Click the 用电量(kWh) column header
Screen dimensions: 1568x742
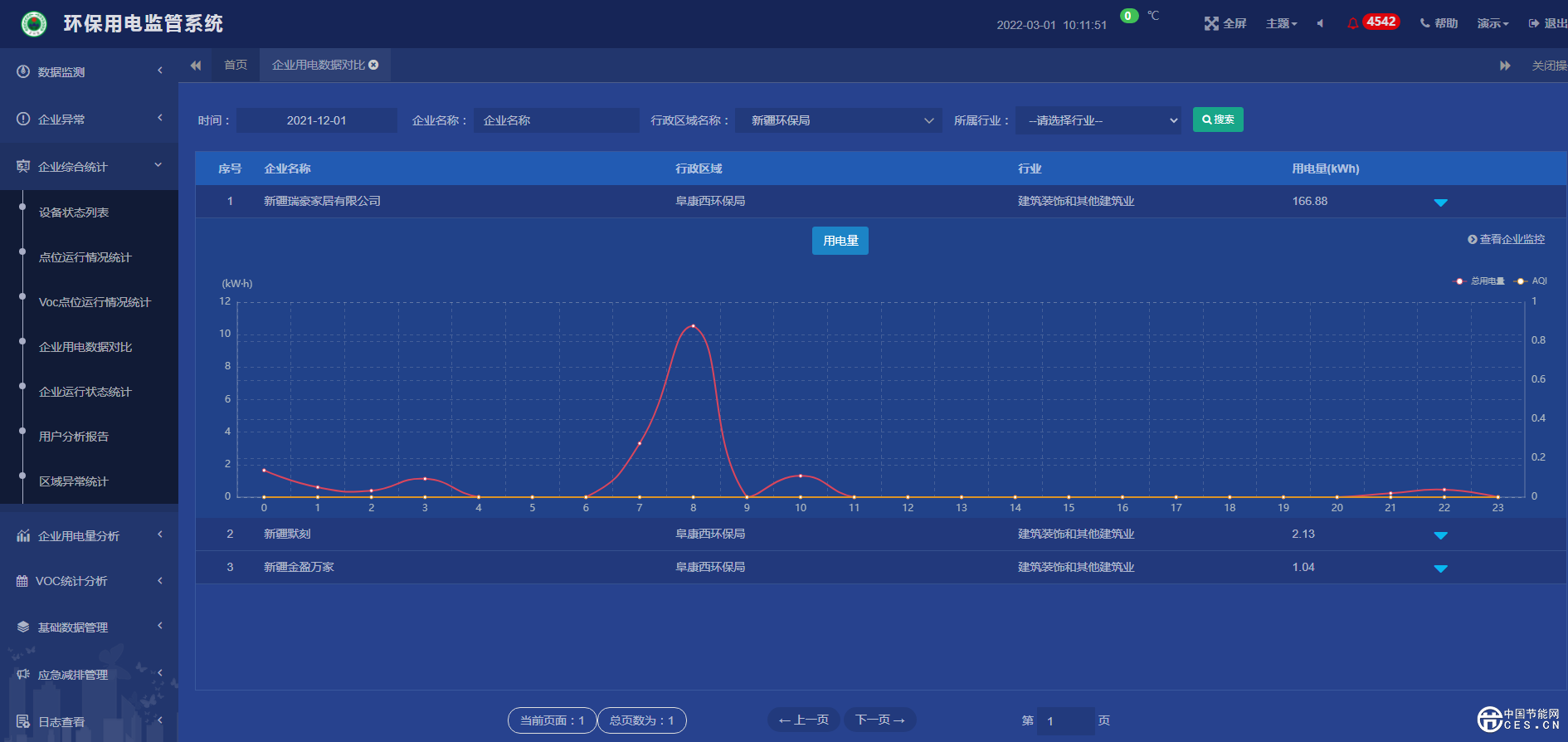coord(1326,168)
